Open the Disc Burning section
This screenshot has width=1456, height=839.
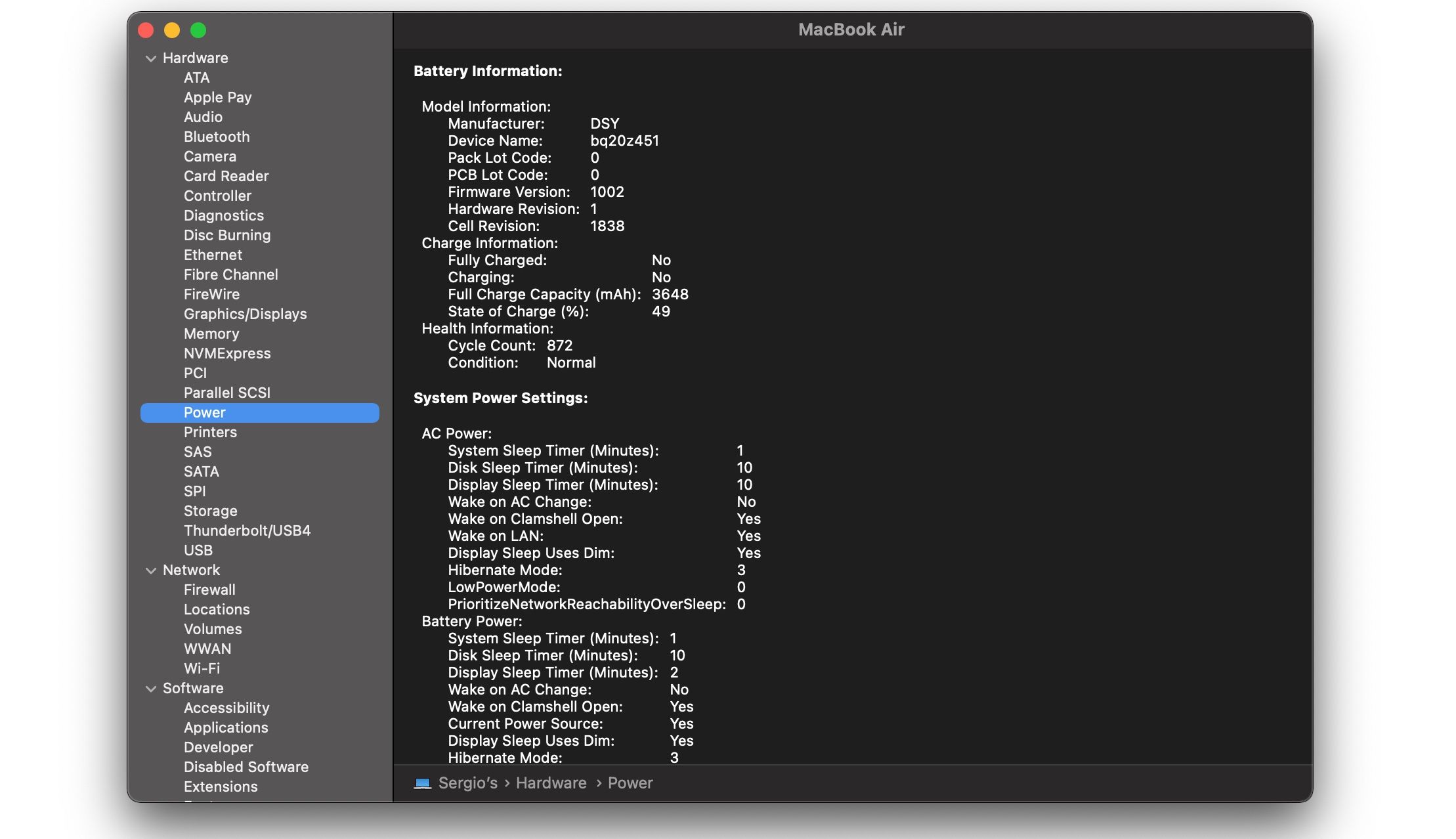coord(227,235)
